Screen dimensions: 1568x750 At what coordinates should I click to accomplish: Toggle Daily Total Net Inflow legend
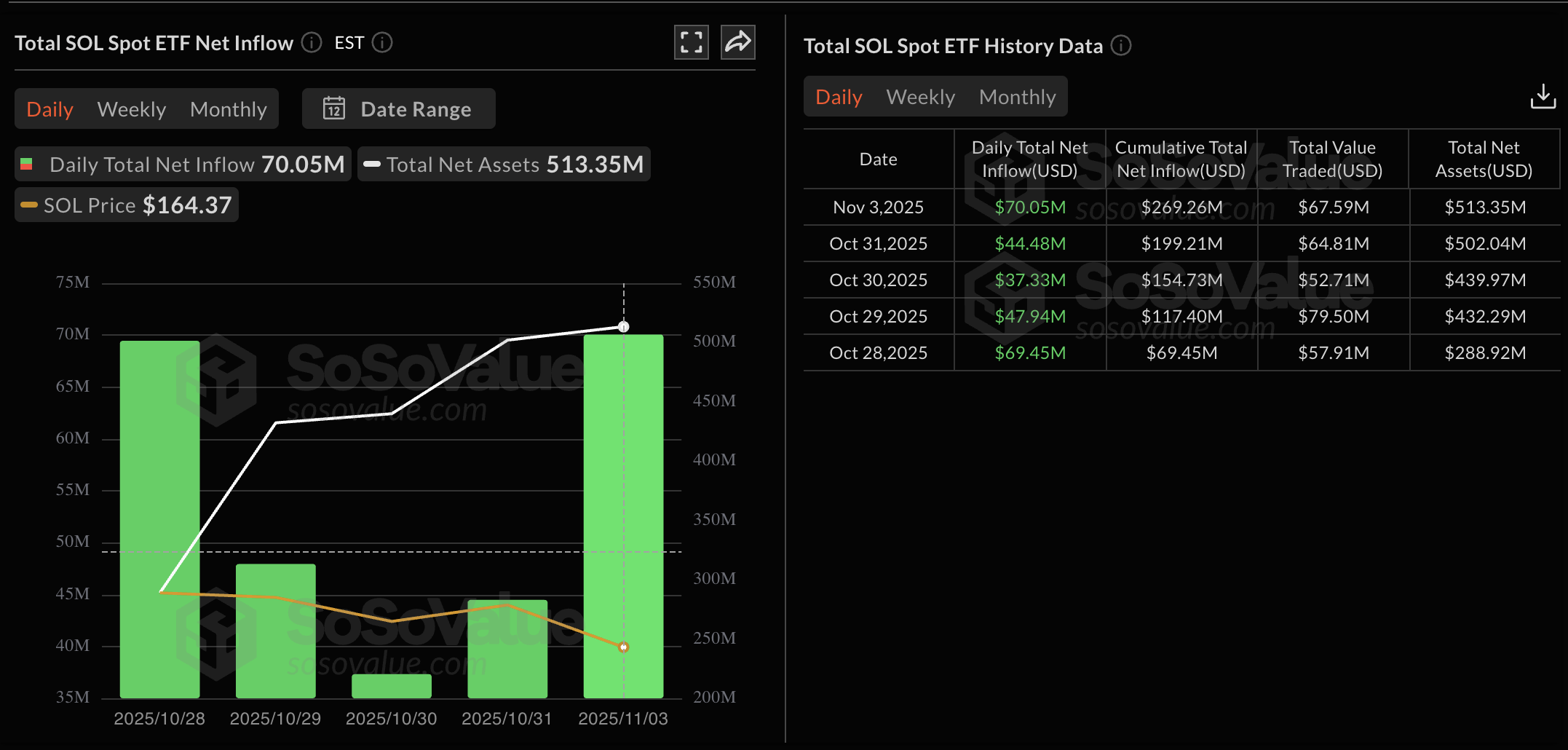coord(183,165)
